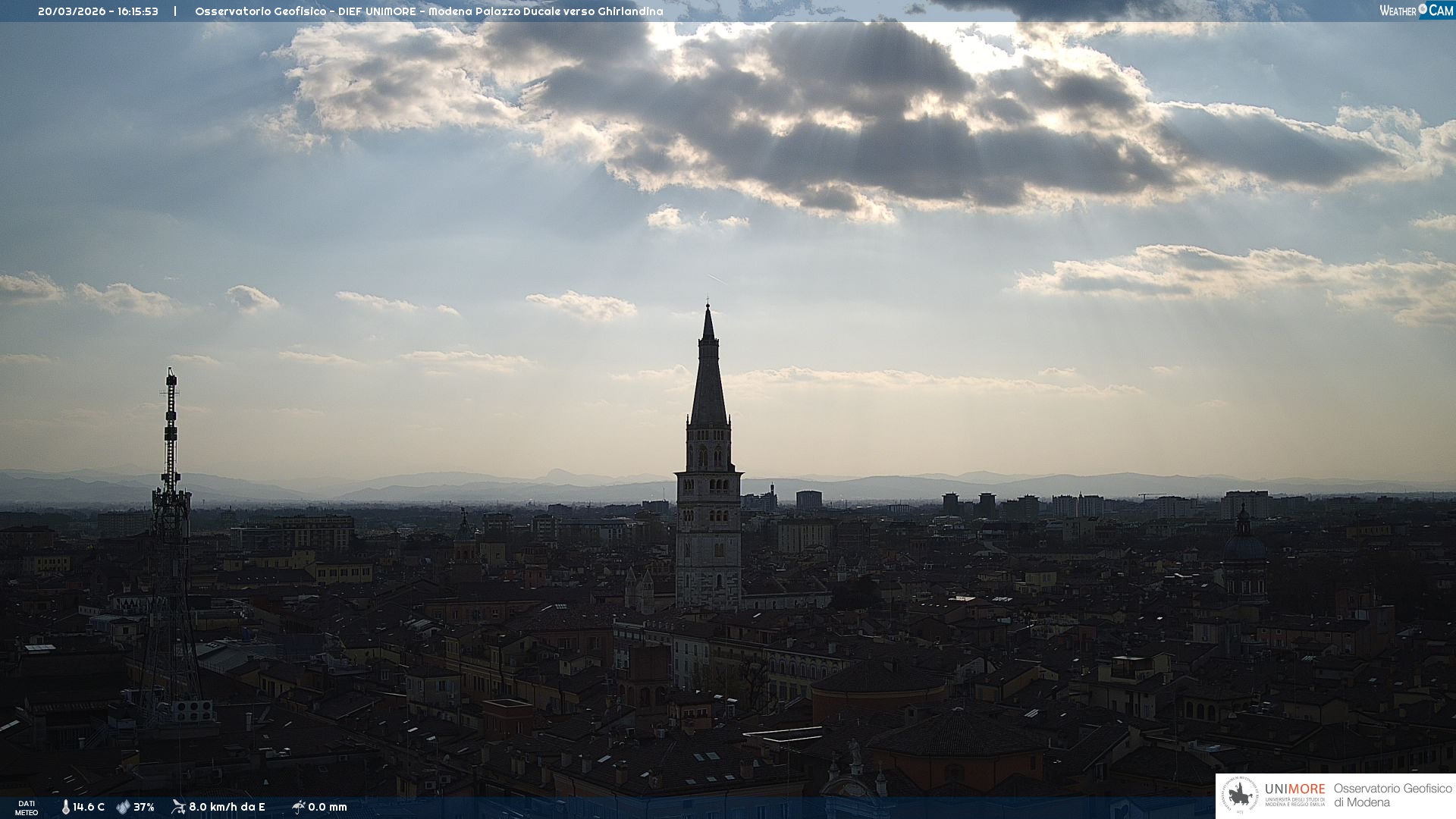Click the thermometer temperature icon
This screenshot has height=819, width=1456.
(65, 807)
